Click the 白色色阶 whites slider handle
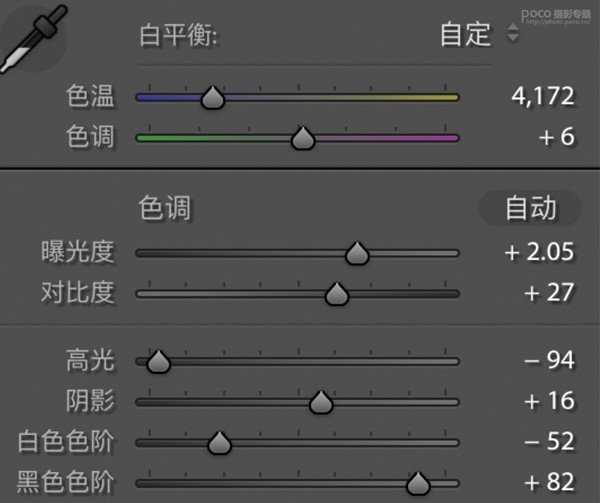This screenshot has width=600, height=503. click(x=219, y=443)
